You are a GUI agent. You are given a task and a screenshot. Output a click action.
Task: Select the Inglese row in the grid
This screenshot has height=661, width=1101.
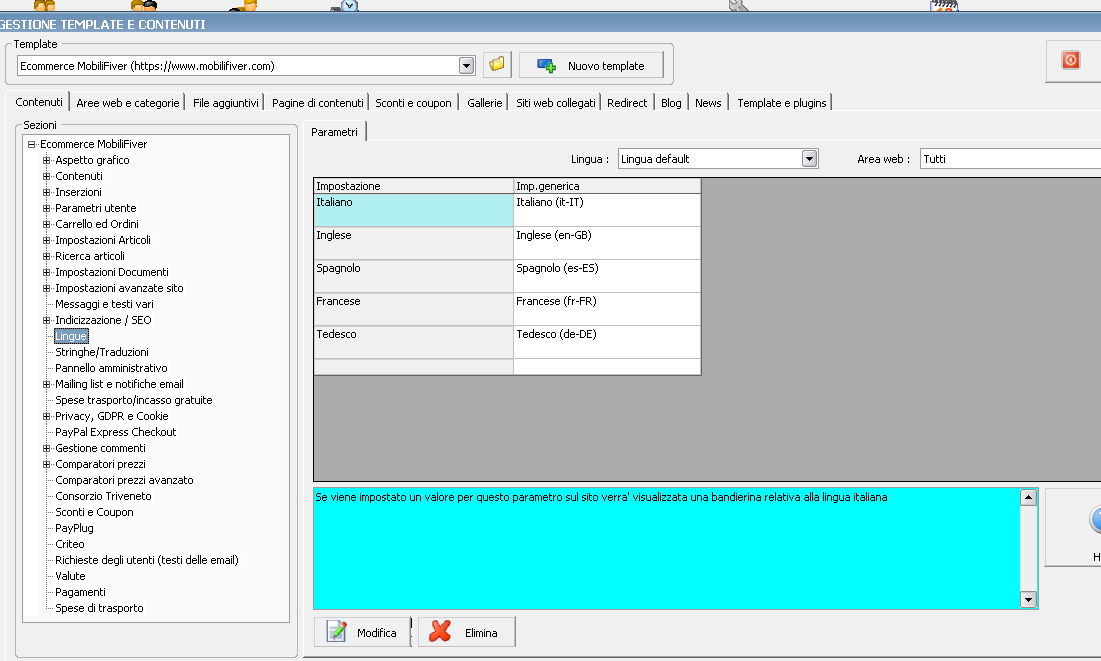click(414, 243)
